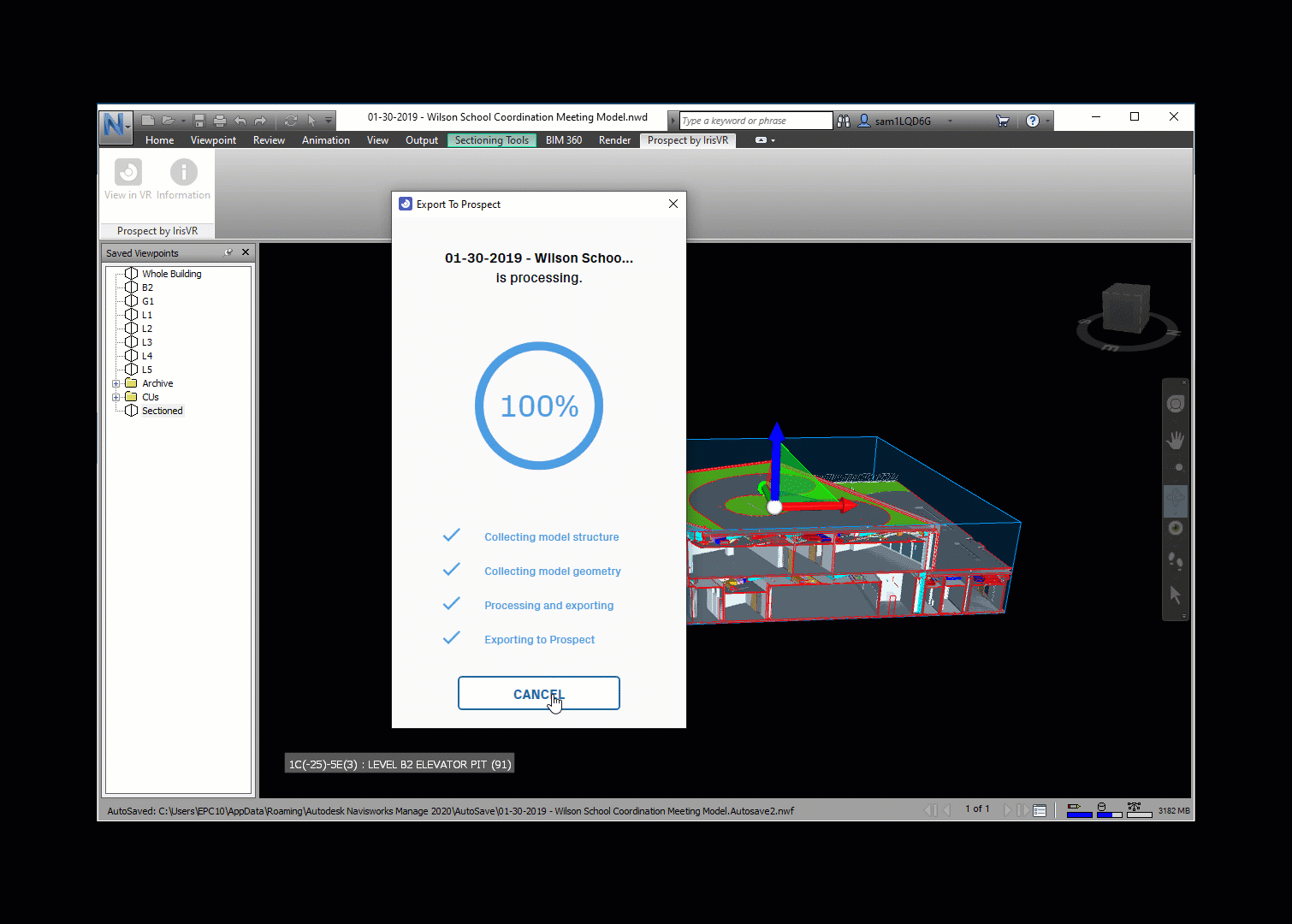Viewport: 1292px width, 924px height.
Task: Open the Animation ribbon tab
Action: 326,140
